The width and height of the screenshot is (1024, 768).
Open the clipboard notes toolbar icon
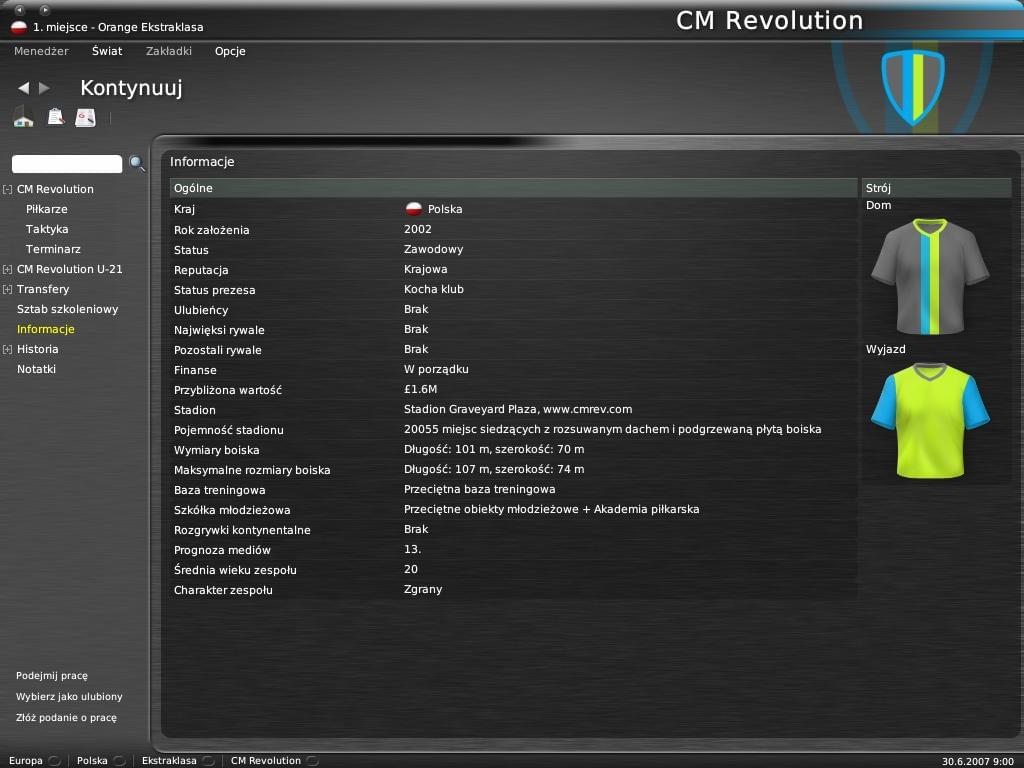pos(56,117)
